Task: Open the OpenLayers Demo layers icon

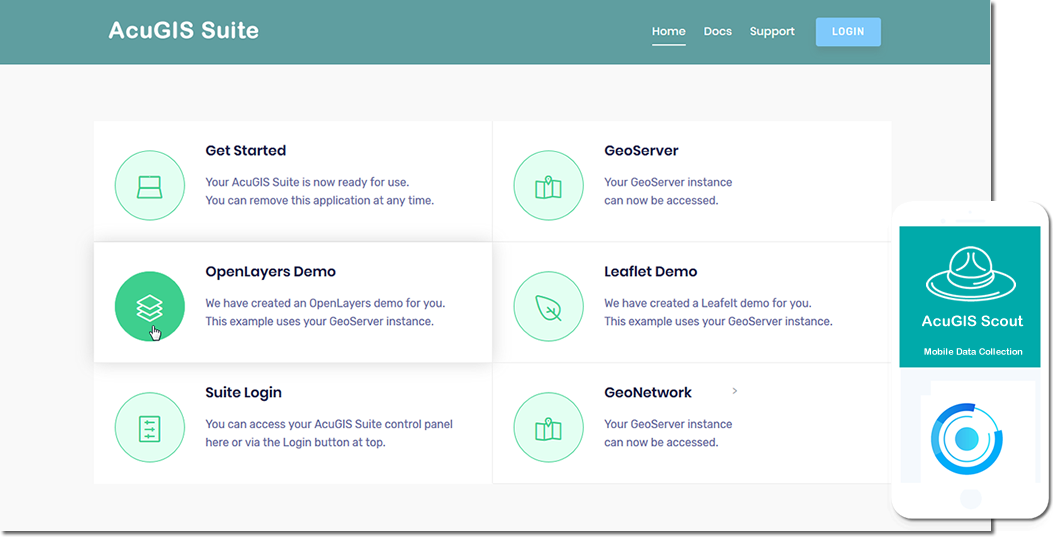Action: [x=149, y=307]
